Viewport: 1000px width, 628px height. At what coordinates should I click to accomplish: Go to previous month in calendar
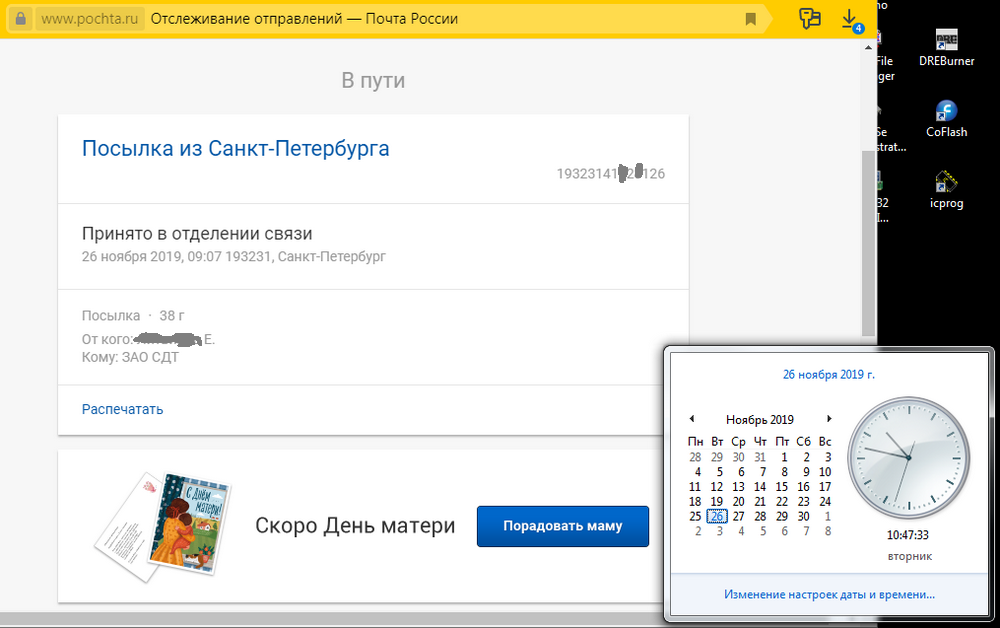(x=691, y=419)
